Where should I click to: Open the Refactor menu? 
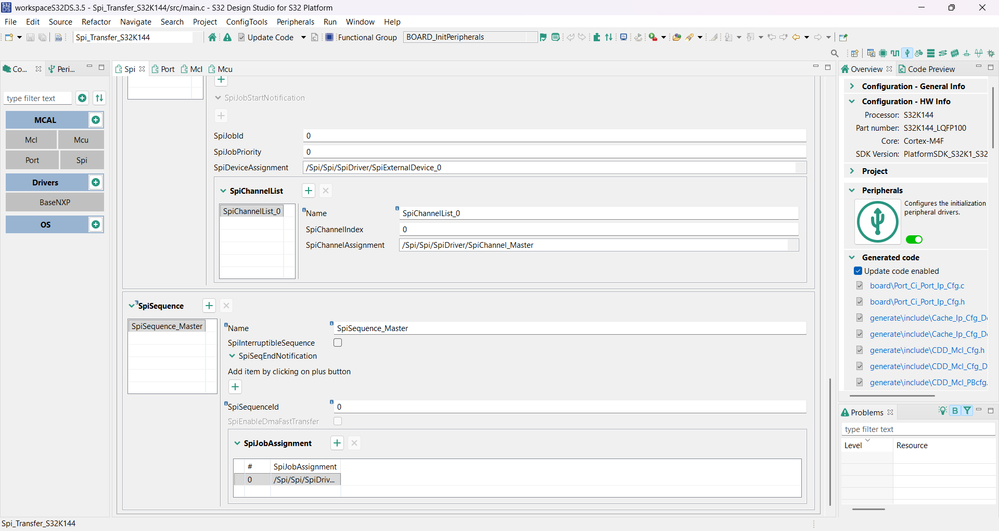(96, 22)
